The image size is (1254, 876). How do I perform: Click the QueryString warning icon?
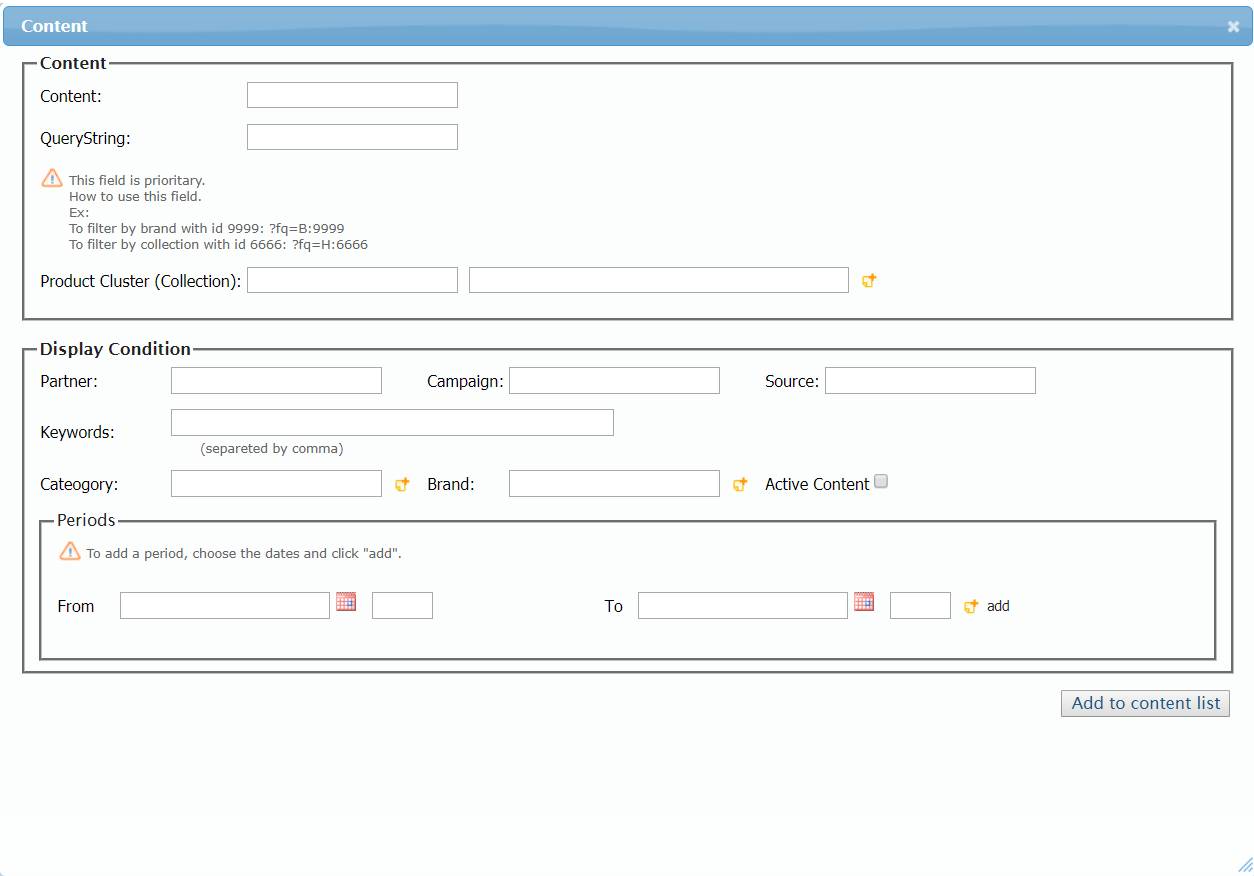coord(52,178)
